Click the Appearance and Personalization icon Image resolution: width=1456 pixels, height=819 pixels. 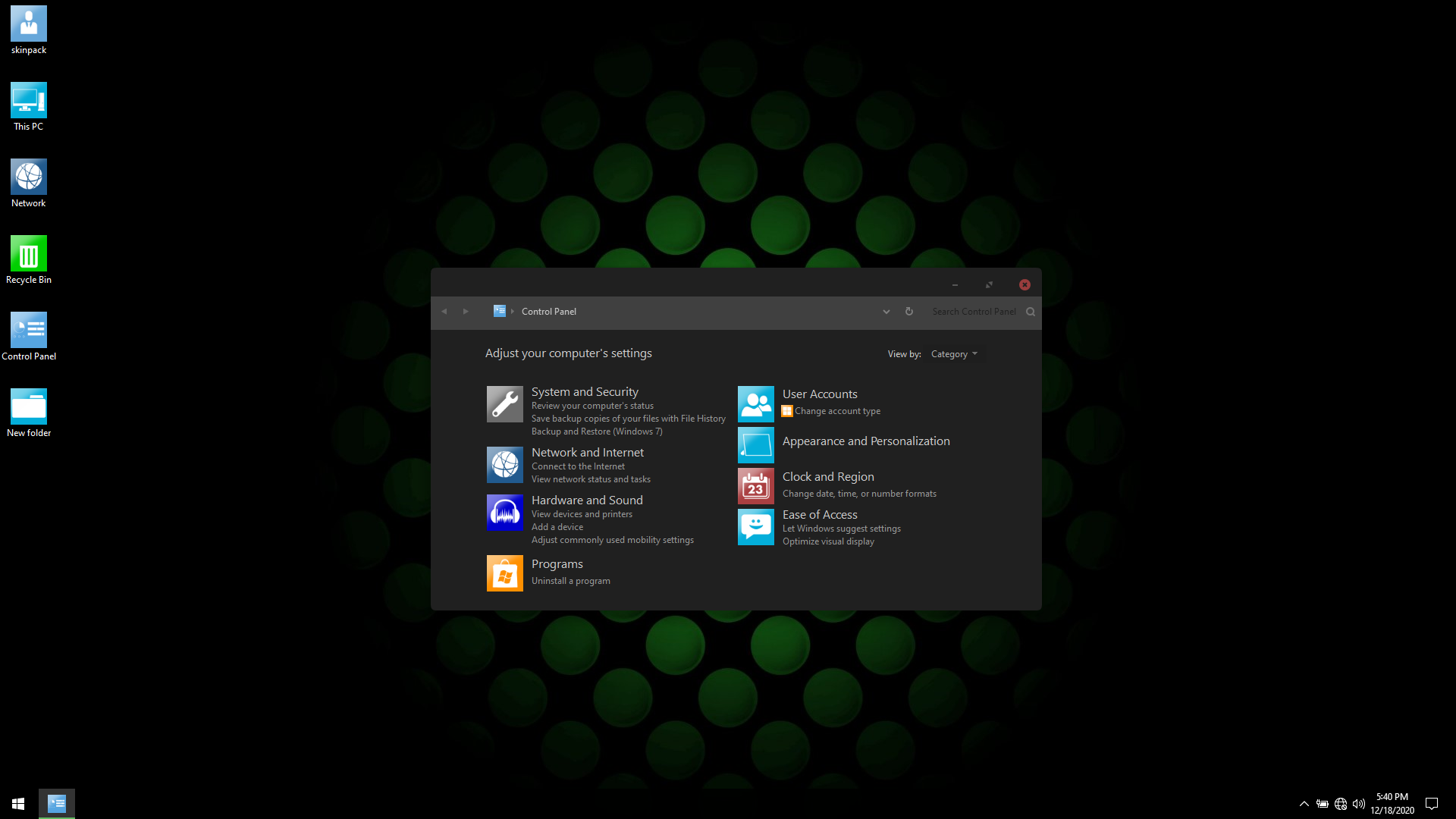point(755,444)
